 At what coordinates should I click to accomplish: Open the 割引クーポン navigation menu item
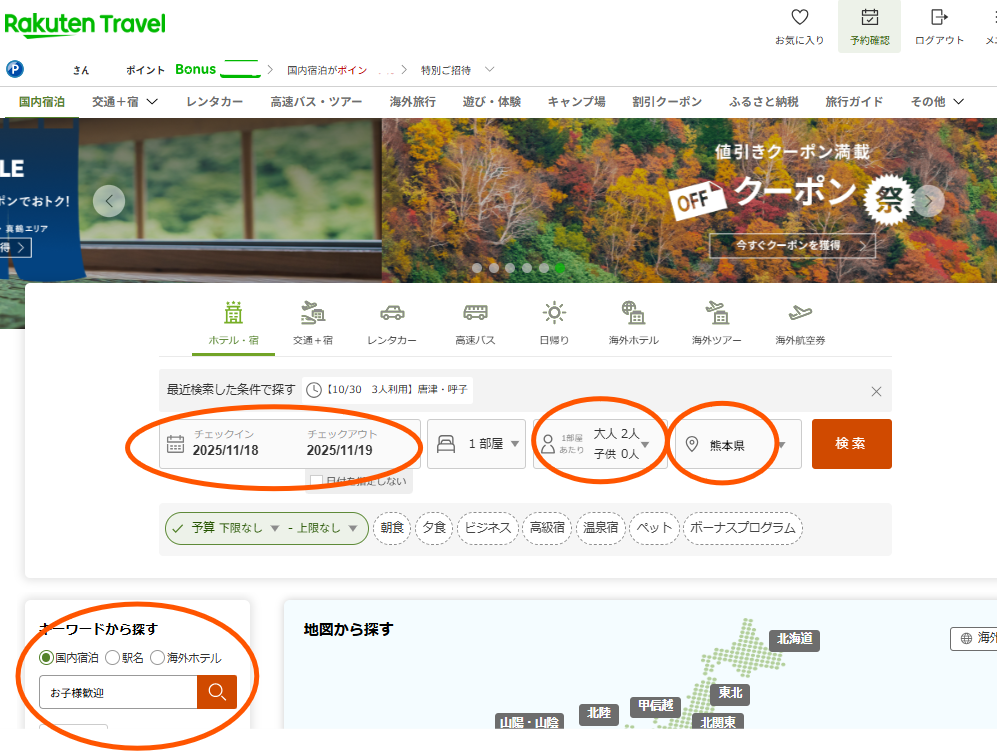click(x=666, y=102)
